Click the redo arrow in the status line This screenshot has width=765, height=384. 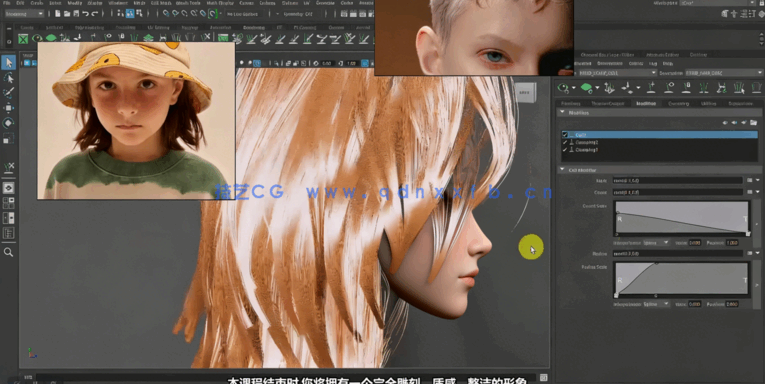pyautogui.click(x=95, y=14)
